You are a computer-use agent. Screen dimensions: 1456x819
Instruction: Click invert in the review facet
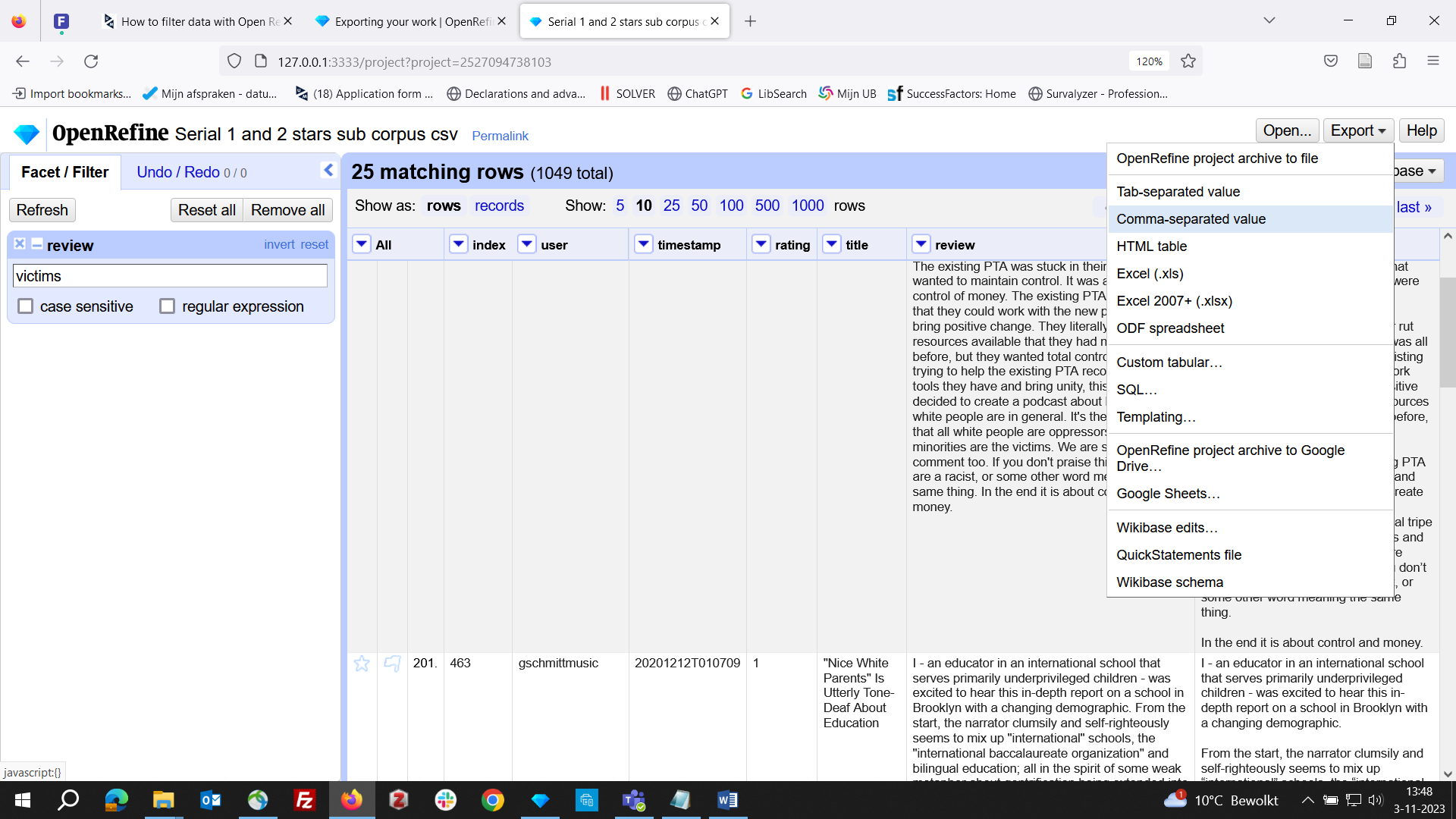point(279,244)
